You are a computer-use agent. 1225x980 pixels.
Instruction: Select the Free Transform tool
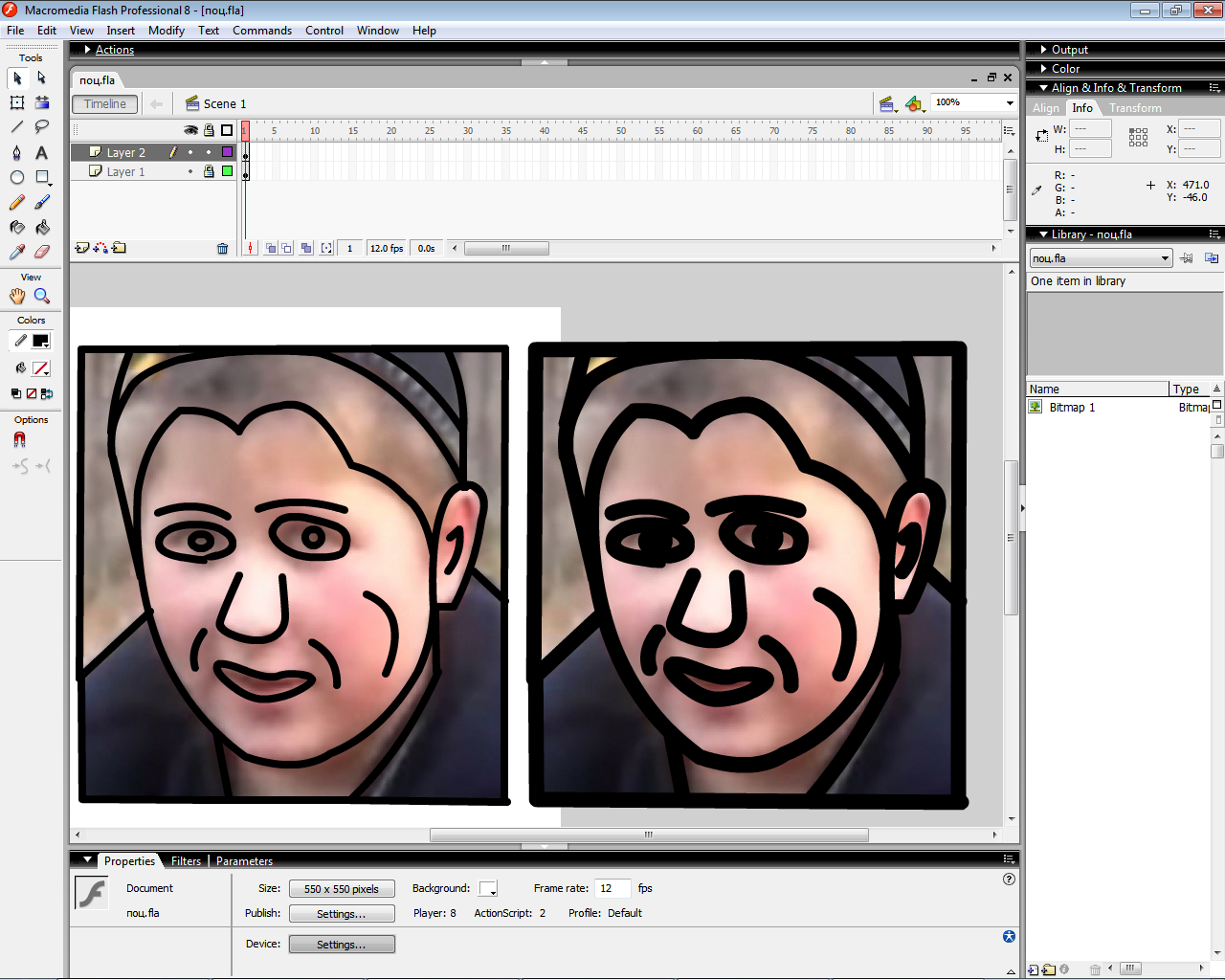(16, 102)
